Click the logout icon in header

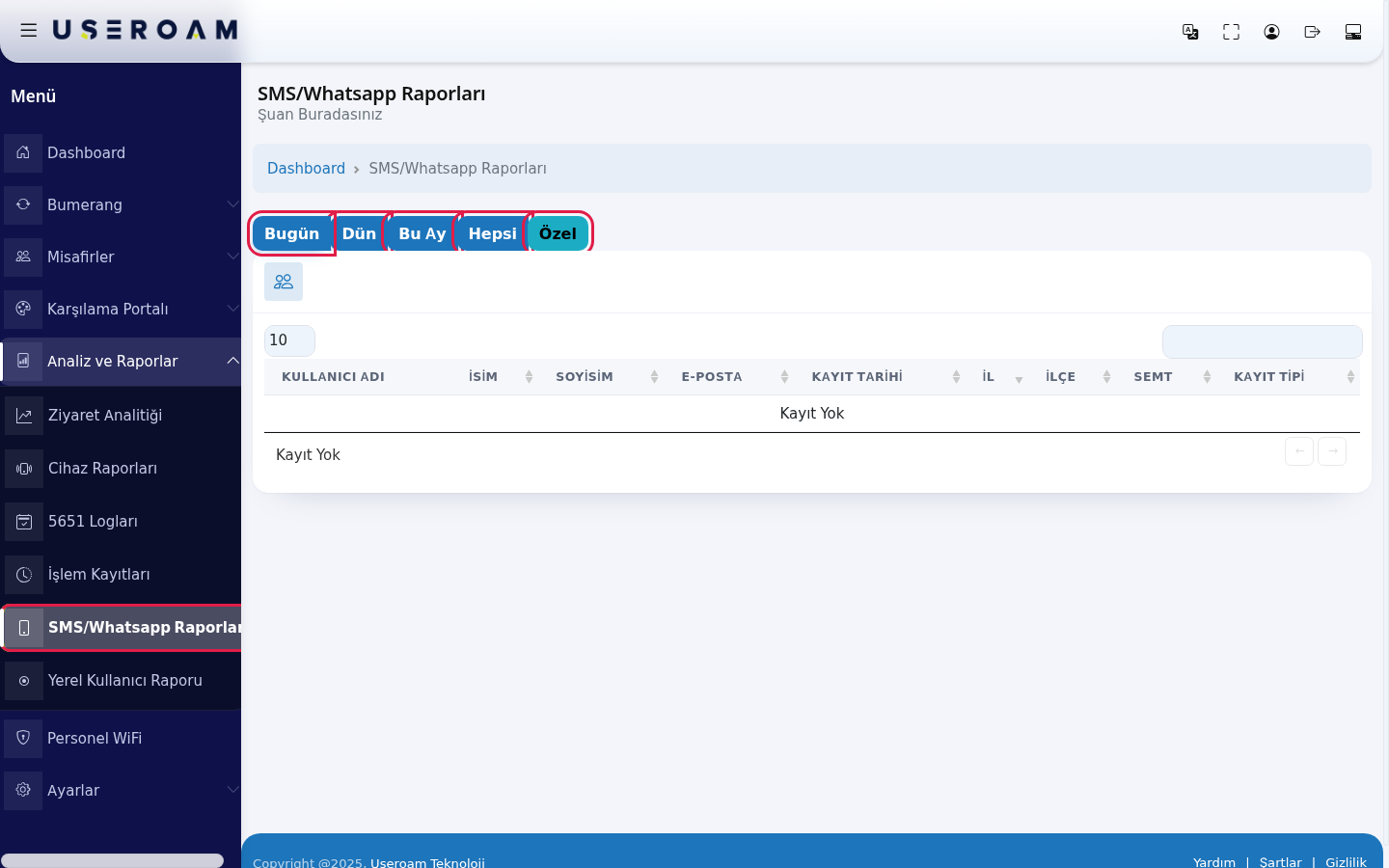coord(1312,32)
